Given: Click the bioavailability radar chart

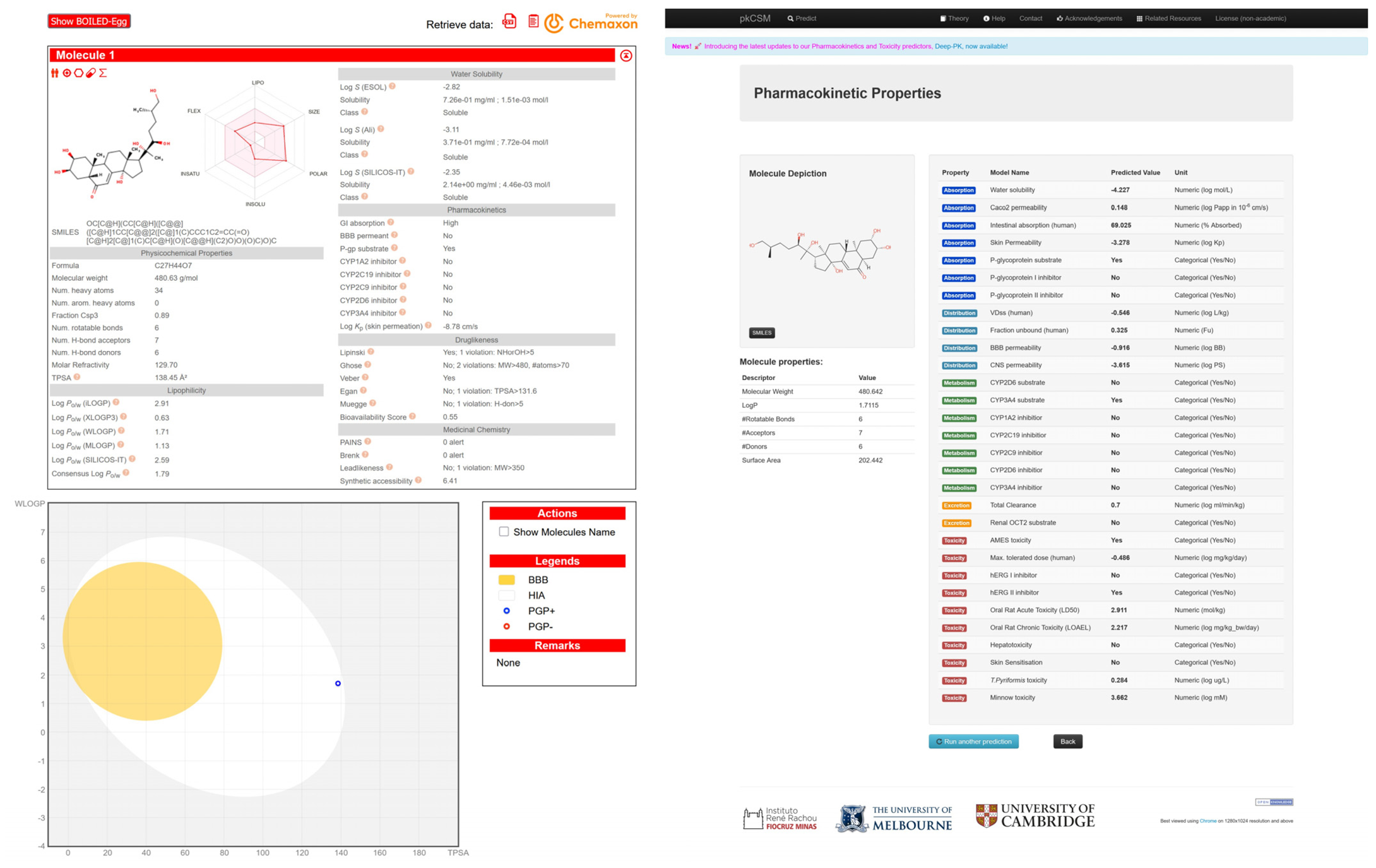Looking at the screenshot, I should (x=256, y=144).
